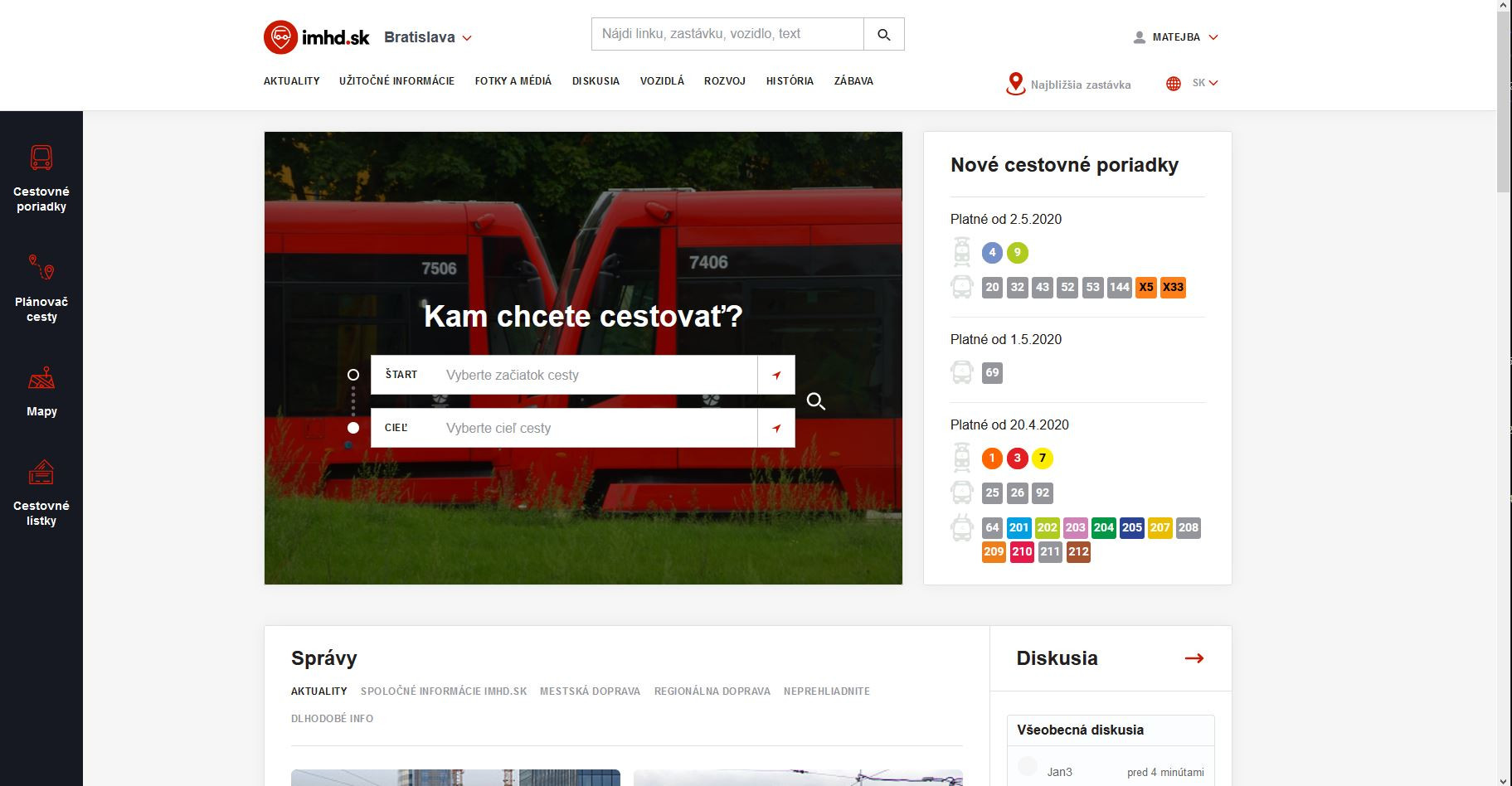Expand the SK language selector
The width and height of the screenshot is (1512, 786).
tap(1193, 83)
